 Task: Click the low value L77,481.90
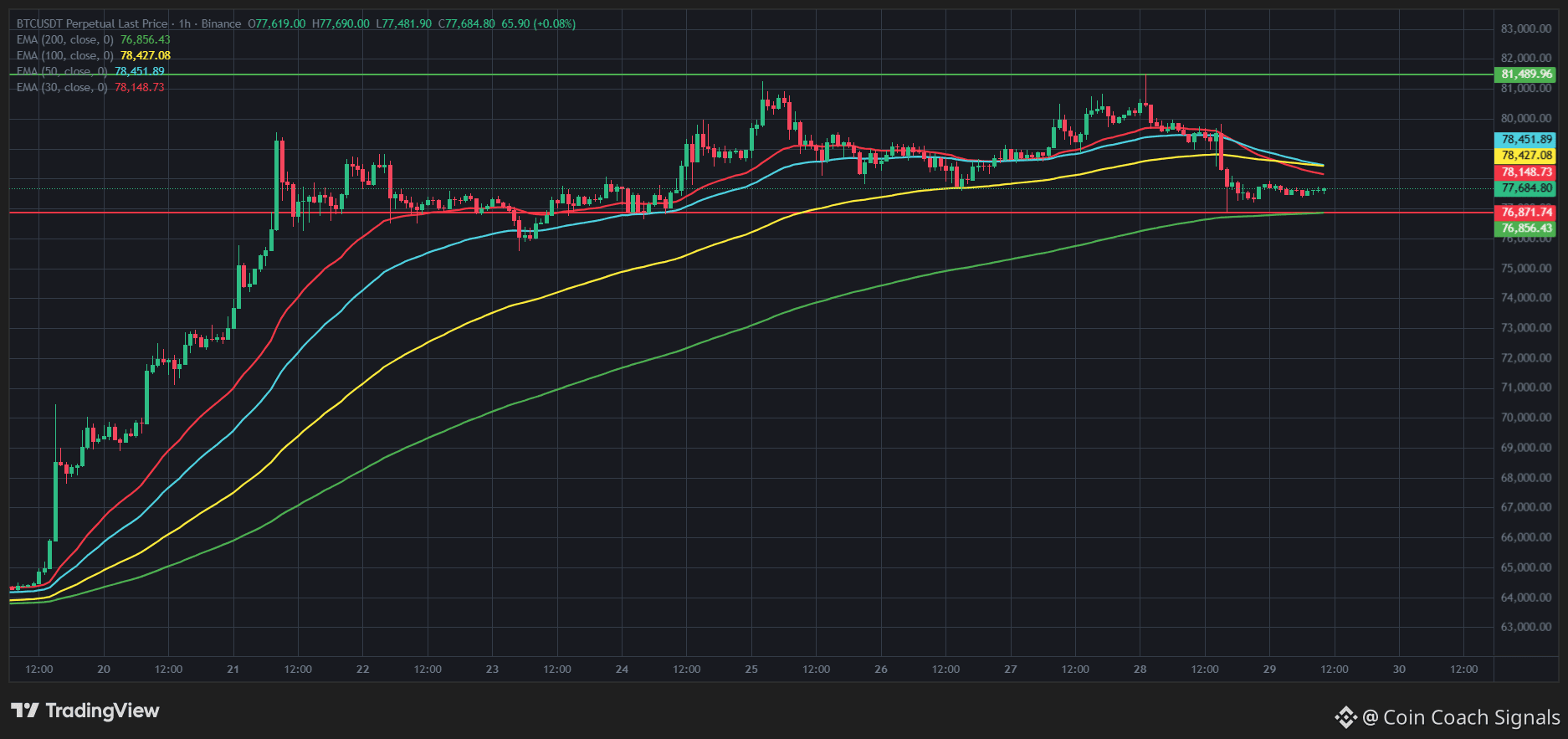(x=404, y=23)
